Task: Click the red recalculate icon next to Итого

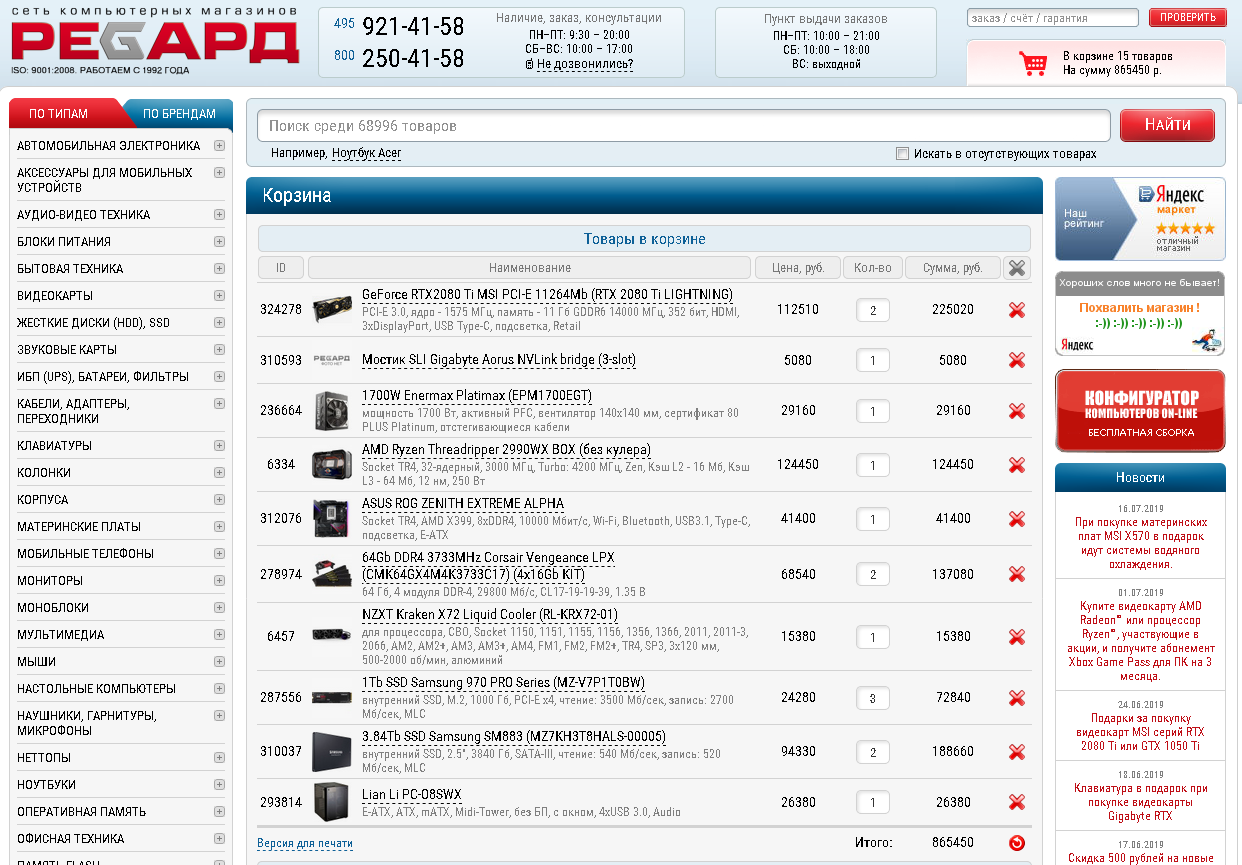Action: point(1017,843)
